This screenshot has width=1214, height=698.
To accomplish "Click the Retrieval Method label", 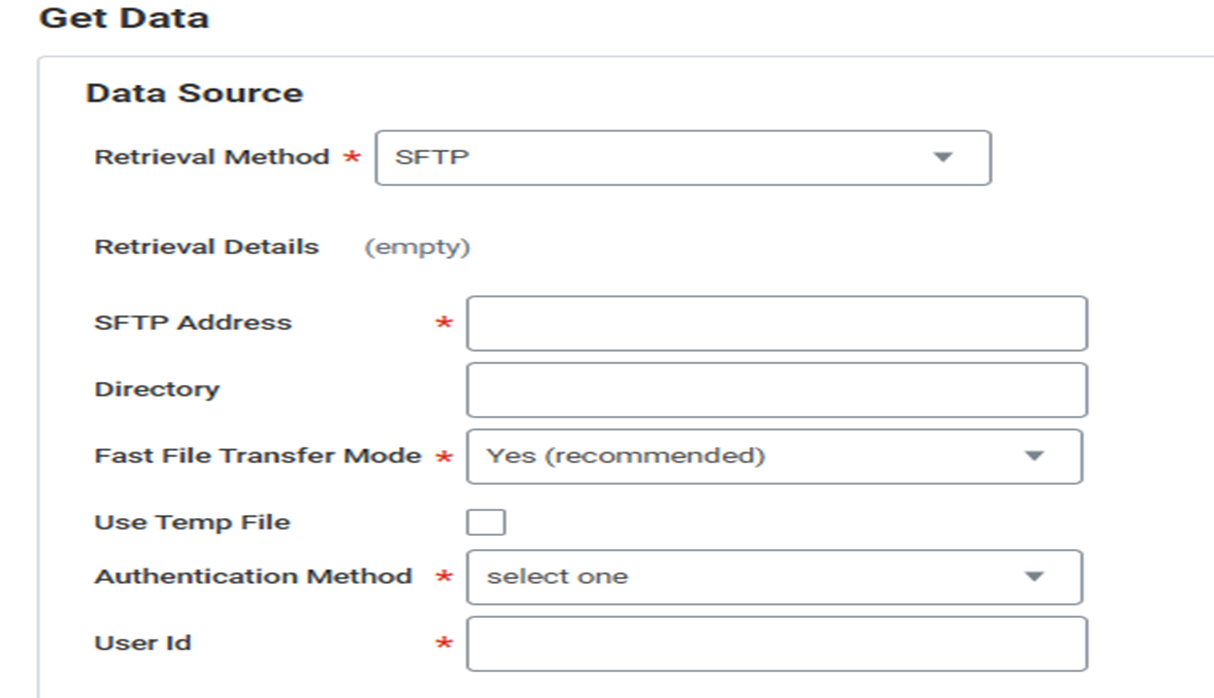I will 211,157.
